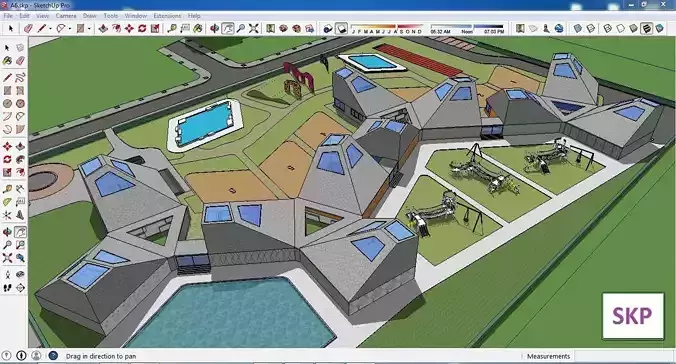Pick the Freehand tool in left toolbar
This screenshot has width=676, height=364.
[20, 78]
